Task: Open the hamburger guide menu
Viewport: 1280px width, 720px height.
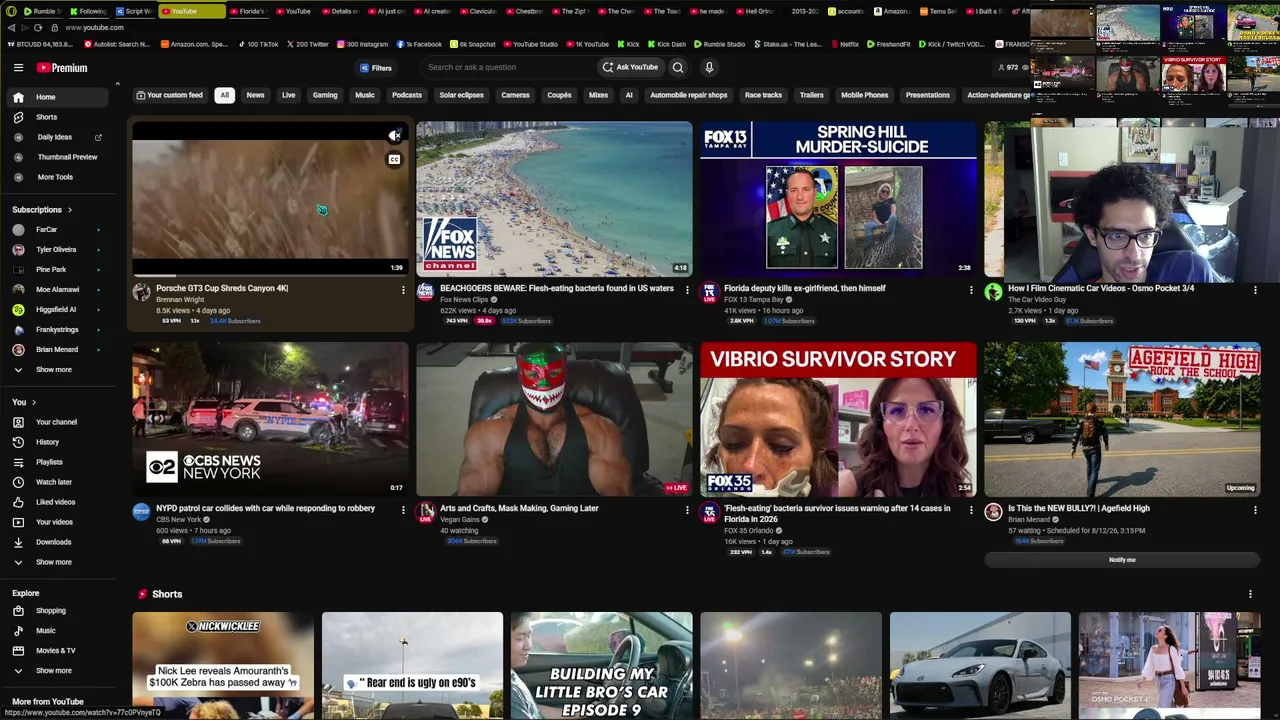Action: 18,68
